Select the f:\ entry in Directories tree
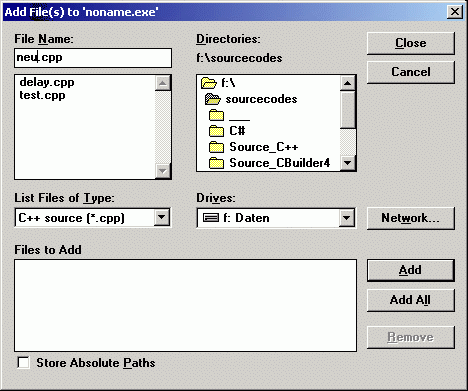 (228, 83)
